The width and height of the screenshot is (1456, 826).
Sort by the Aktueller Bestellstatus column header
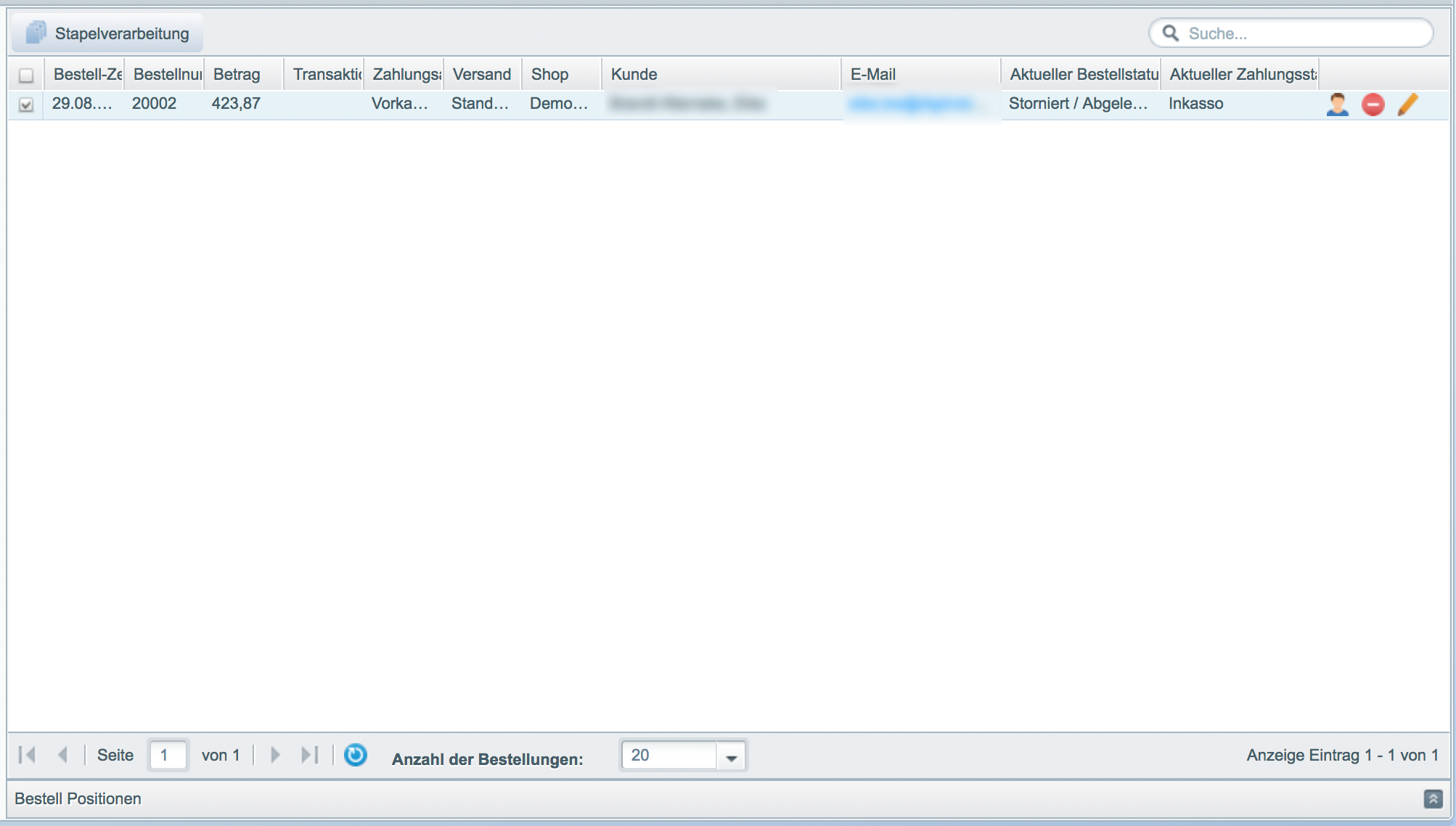[1081, 74]
